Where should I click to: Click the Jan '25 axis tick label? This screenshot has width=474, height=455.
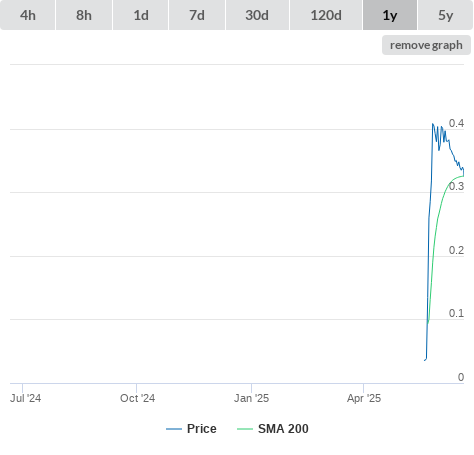[x=251, y=398]
